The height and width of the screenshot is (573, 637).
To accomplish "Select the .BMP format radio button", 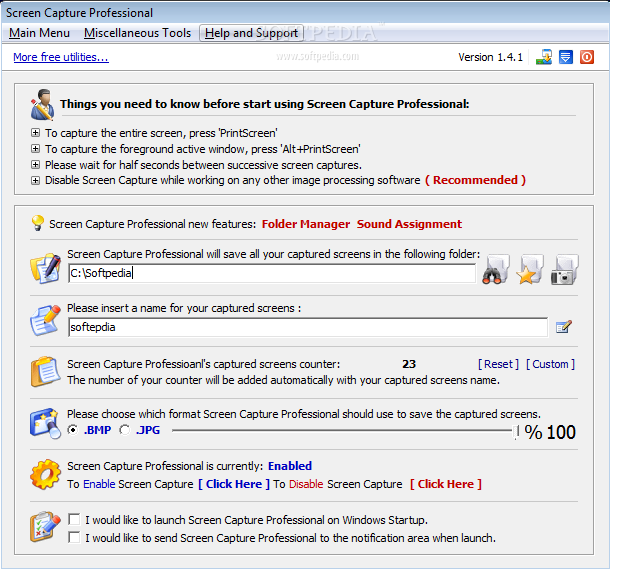I will [73, 430].
